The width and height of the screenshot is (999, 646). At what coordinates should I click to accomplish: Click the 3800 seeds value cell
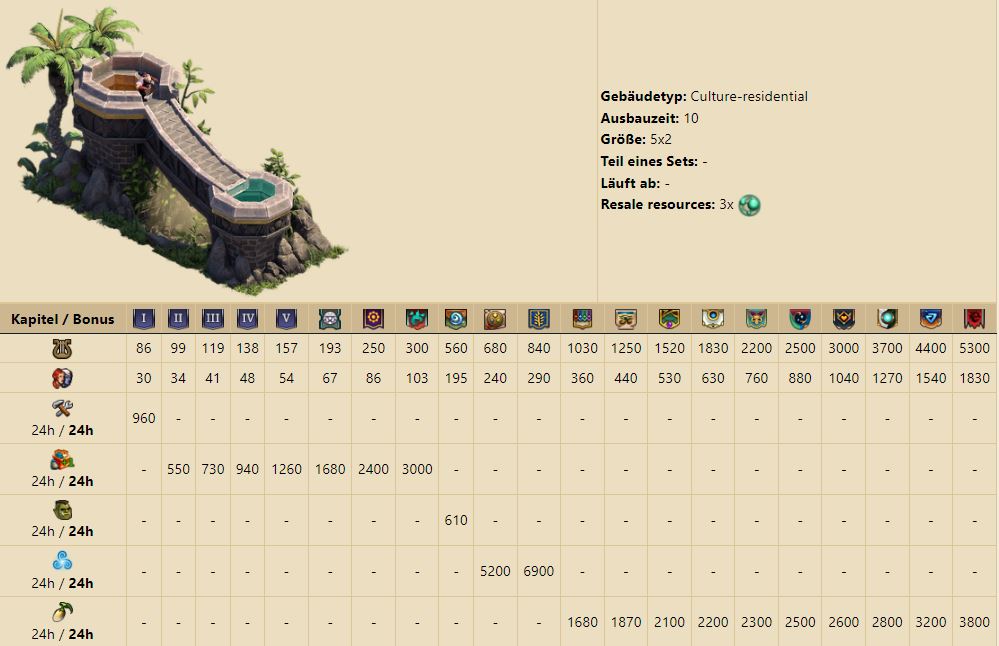(974, 622)
